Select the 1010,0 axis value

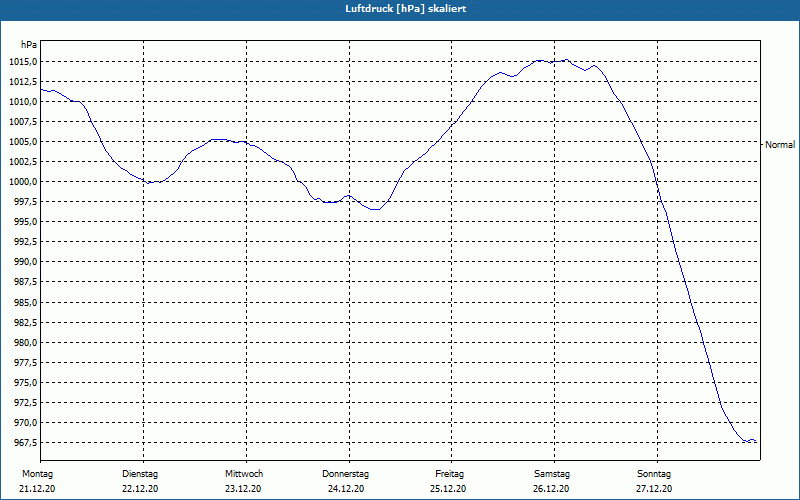tap(23, 102)
